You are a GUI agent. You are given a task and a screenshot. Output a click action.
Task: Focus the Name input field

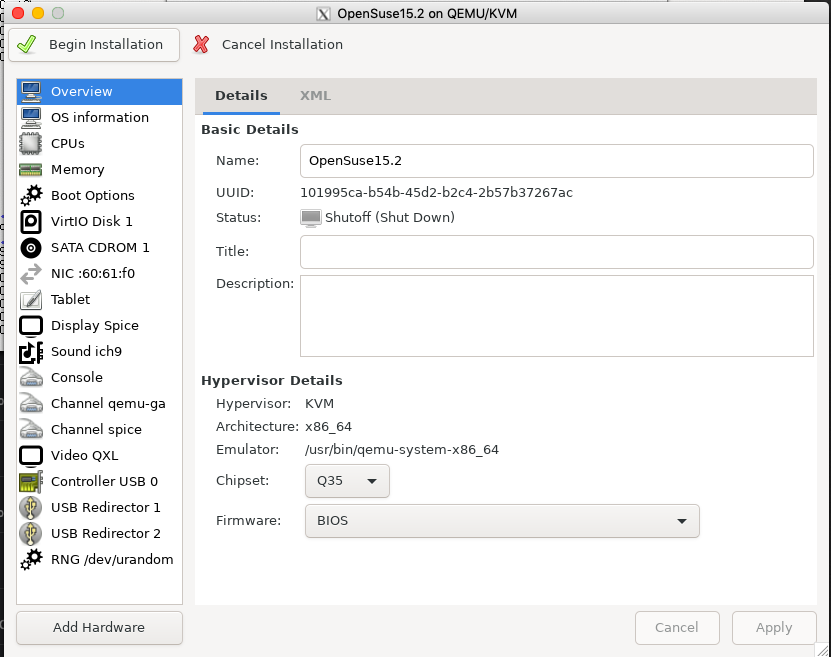point(556,161)
